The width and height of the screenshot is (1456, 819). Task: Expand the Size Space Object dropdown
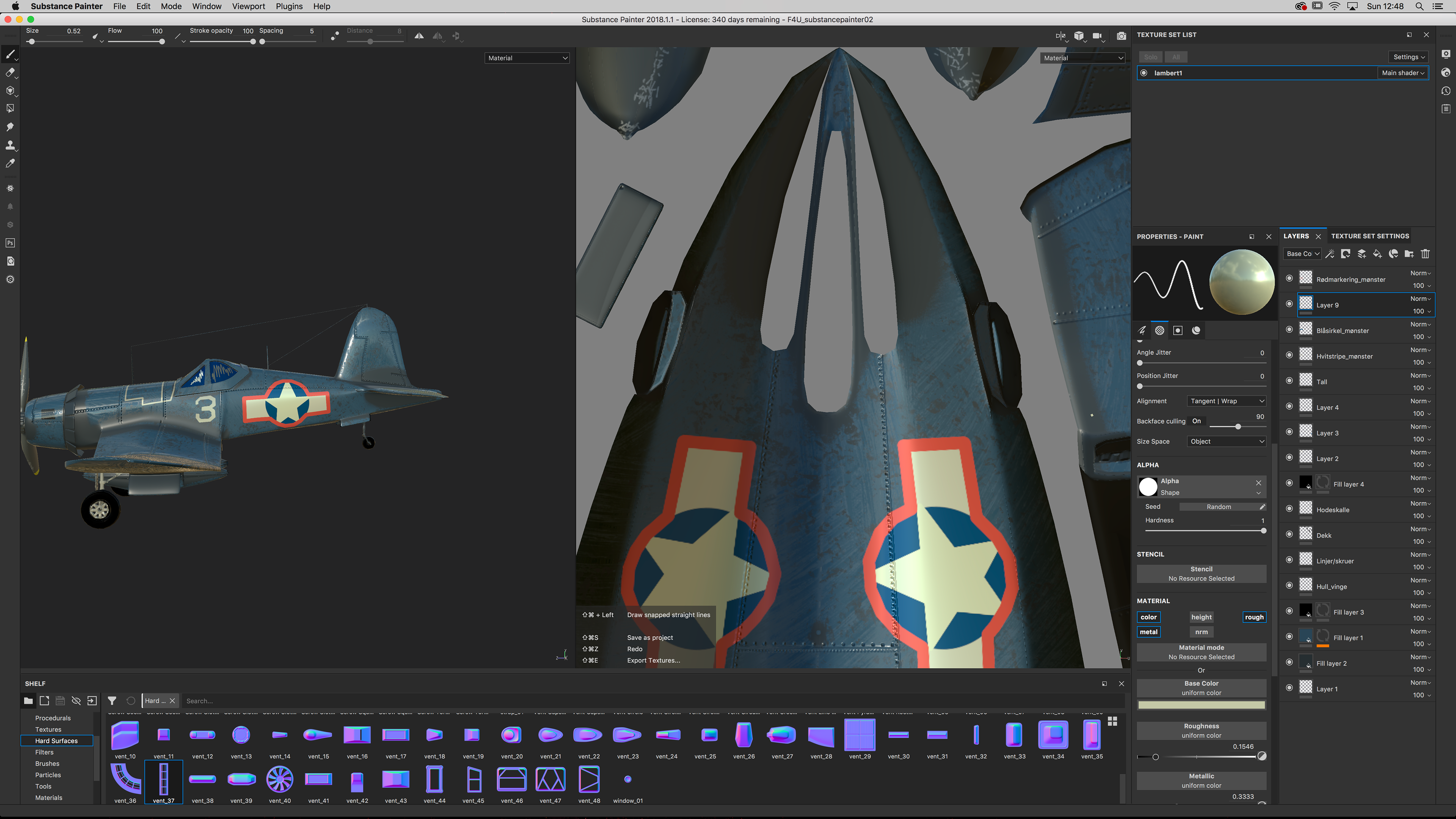pyautogui.click(x=1227, y=441)
